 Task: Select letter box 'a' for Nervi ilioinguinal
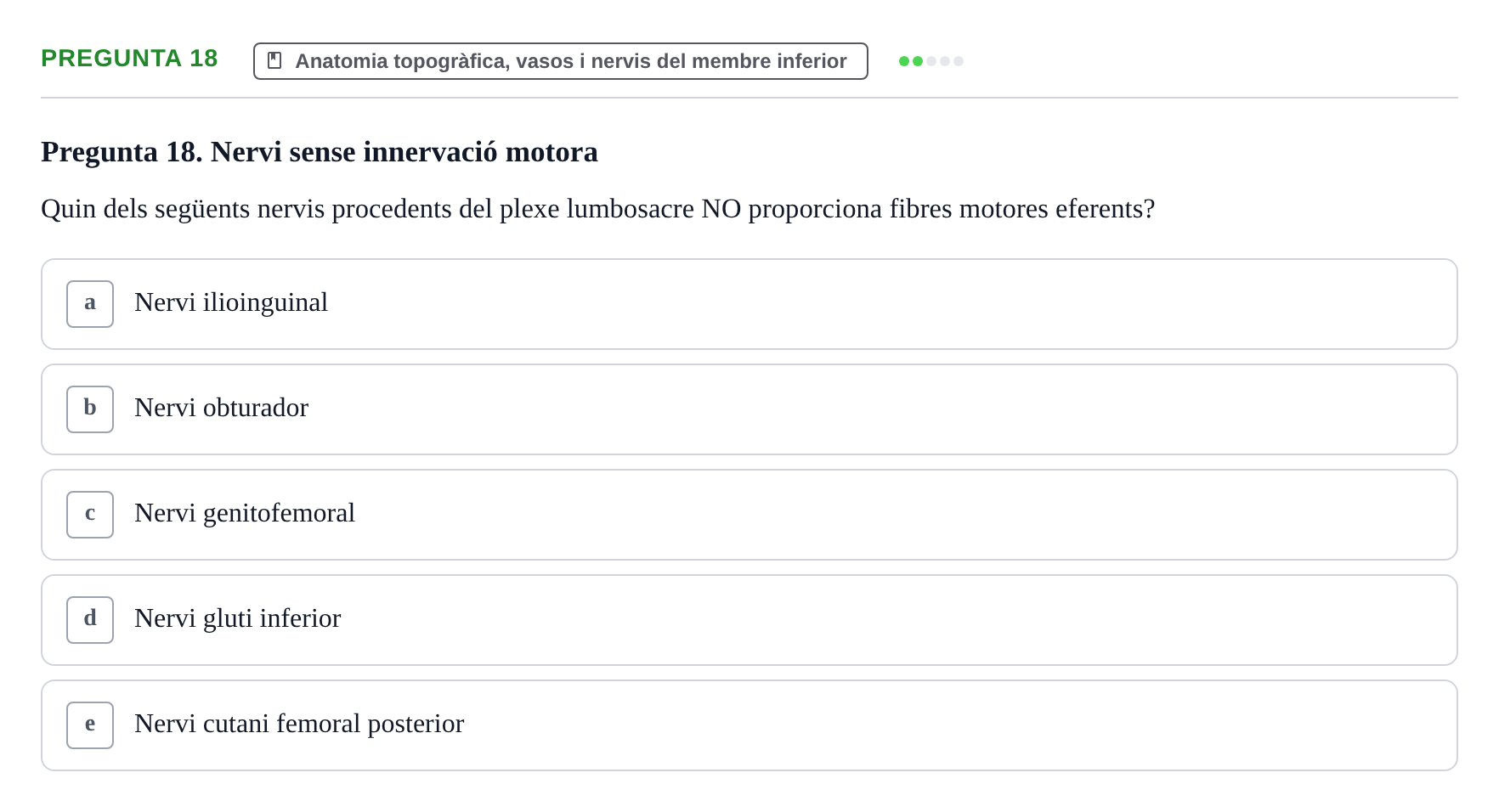(x=90, y=304)
